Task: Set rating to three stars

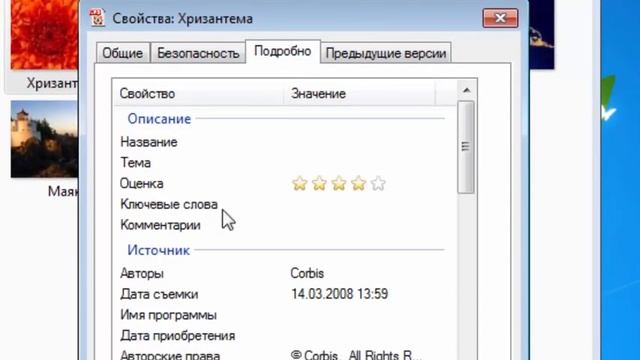Action: coord(339,183)
